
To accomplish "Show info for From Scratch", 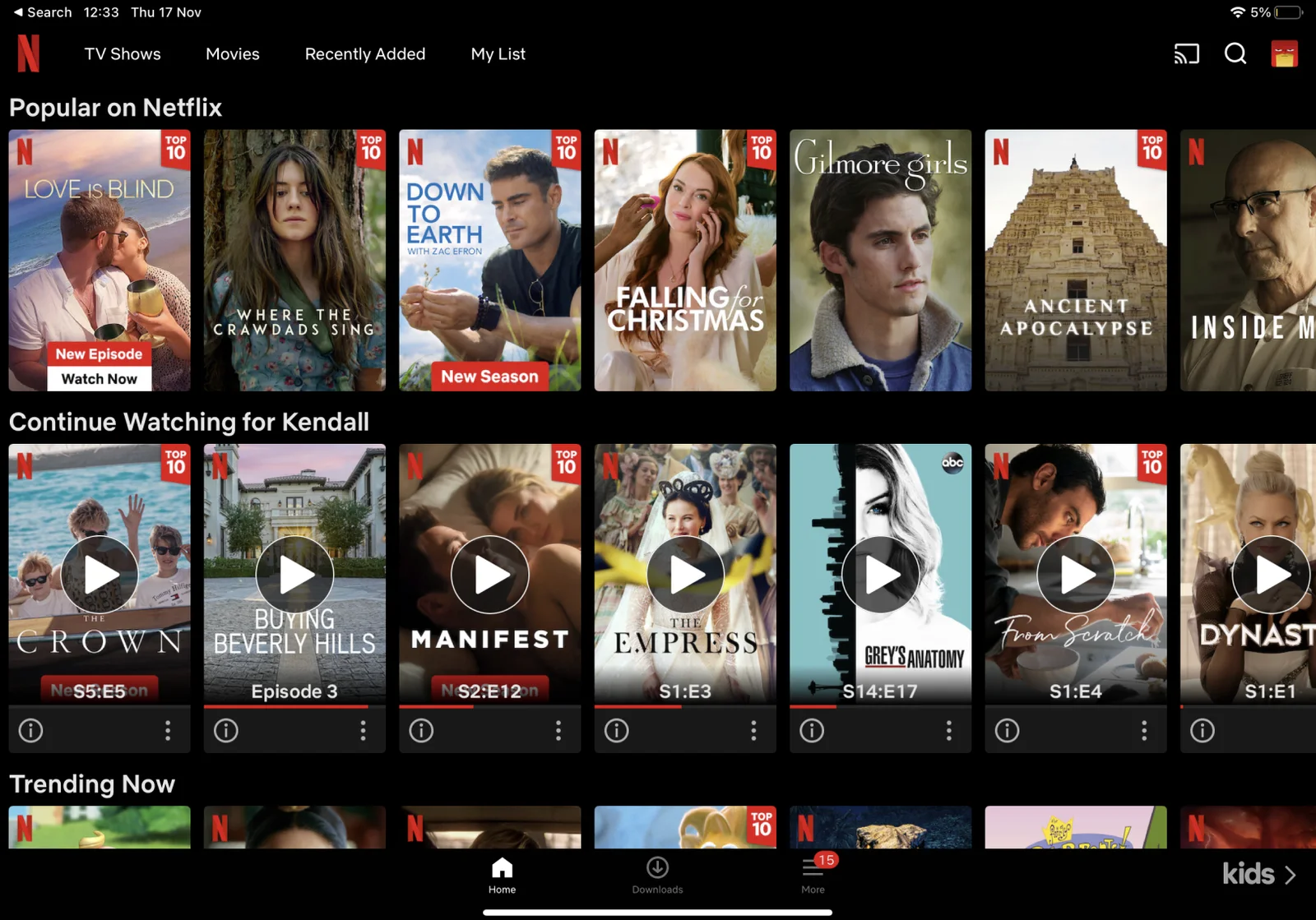I will [x=1007, y=730].
